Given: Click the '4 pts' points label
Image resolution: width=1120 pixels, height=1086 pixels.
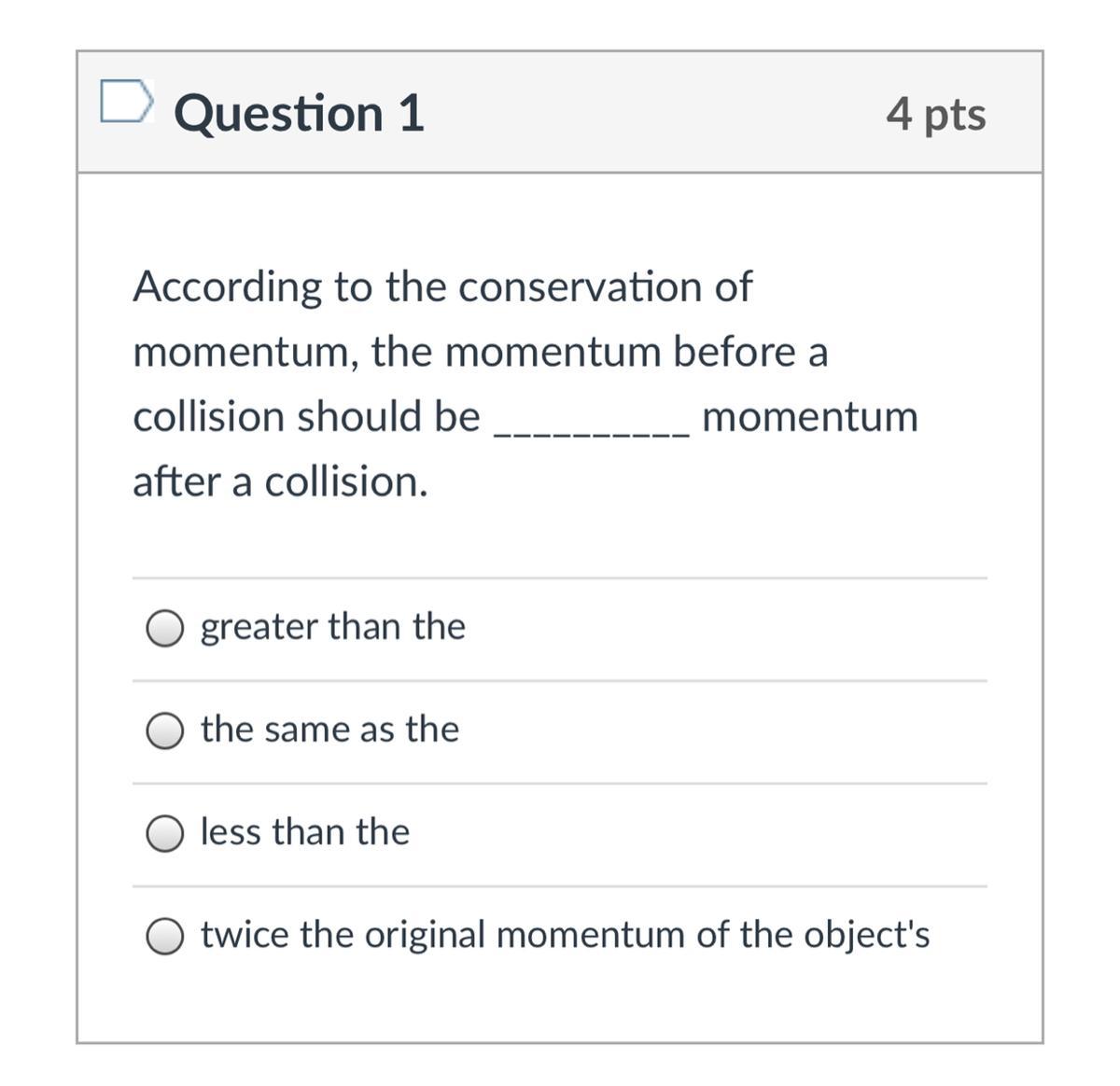Looking at the screenshot, I should click(935, 114).
